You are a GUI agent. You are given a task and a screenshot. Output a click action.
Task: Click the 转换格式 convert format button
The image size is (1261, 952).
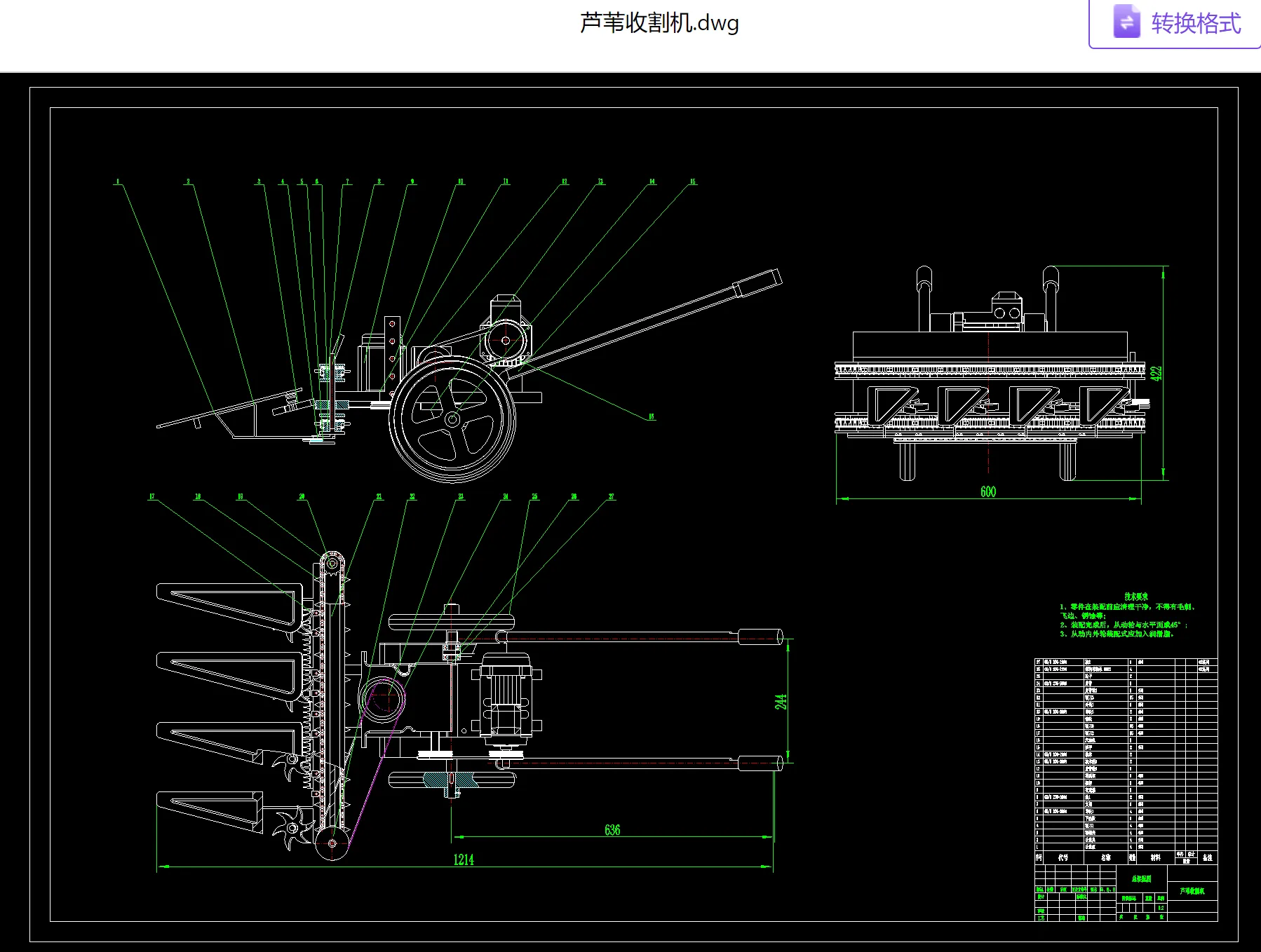(x=1175, y=23)
